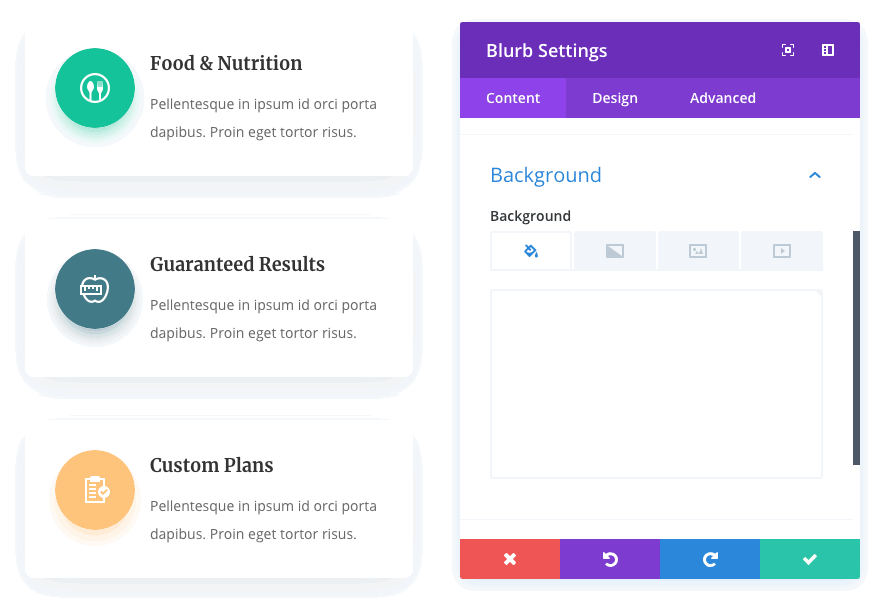Click the Custom Plans clipboard icon

pyautogui.click(x=95, y=490)
